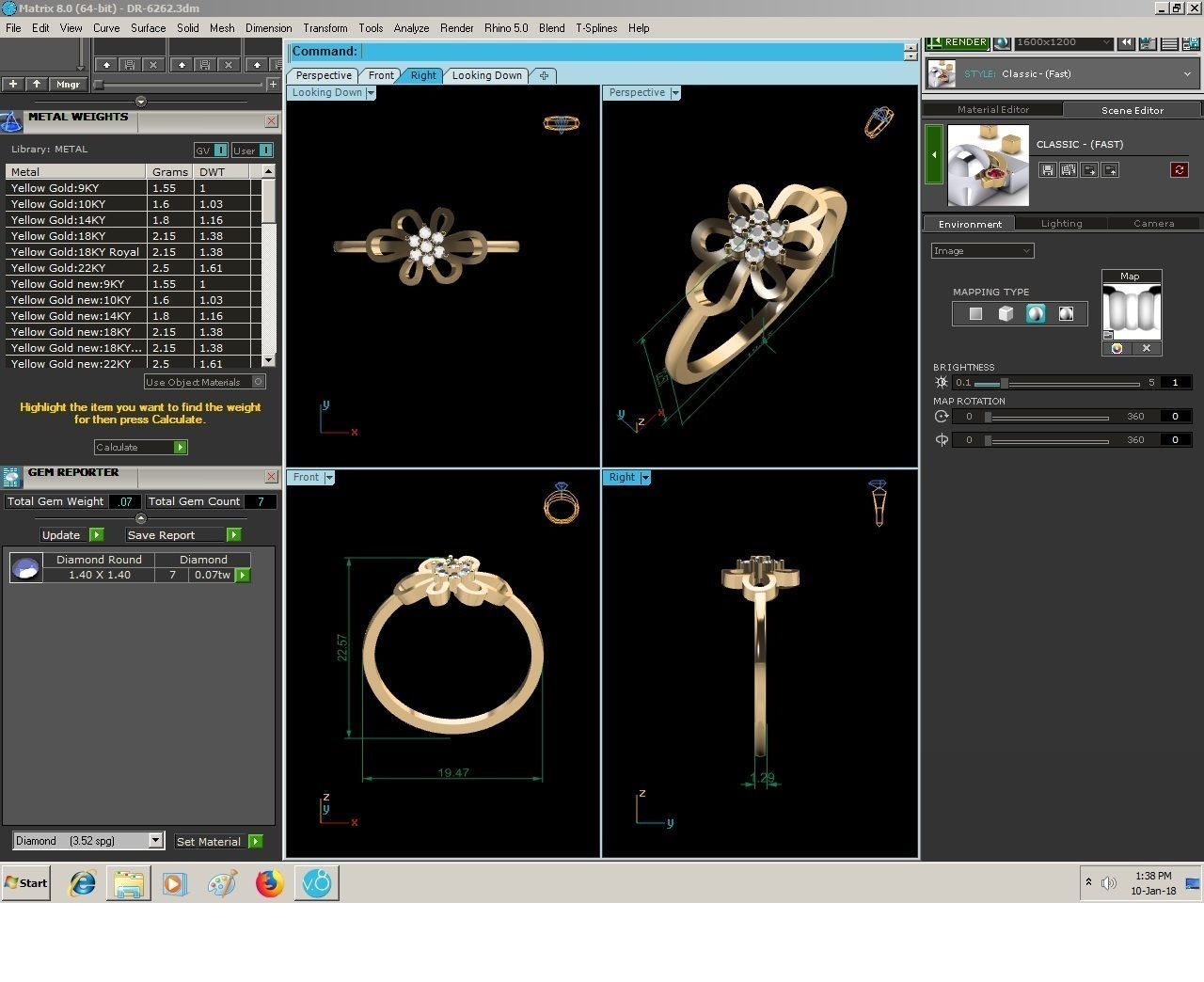
Task: Open the Rhino 5.0 menu
Action: 506,28
